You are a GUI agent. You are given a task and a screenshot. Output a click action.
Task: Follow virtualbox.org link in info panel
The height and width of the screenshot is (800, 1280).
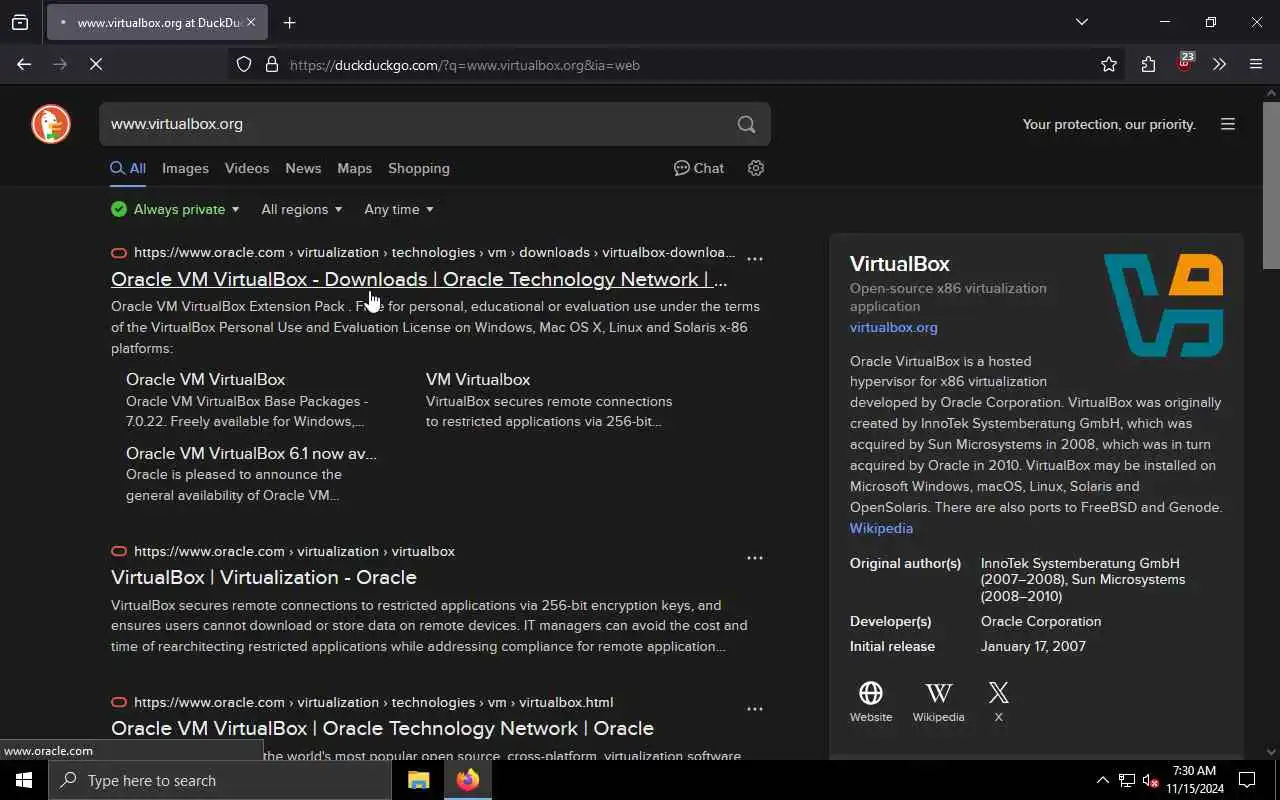pos(894,327)
